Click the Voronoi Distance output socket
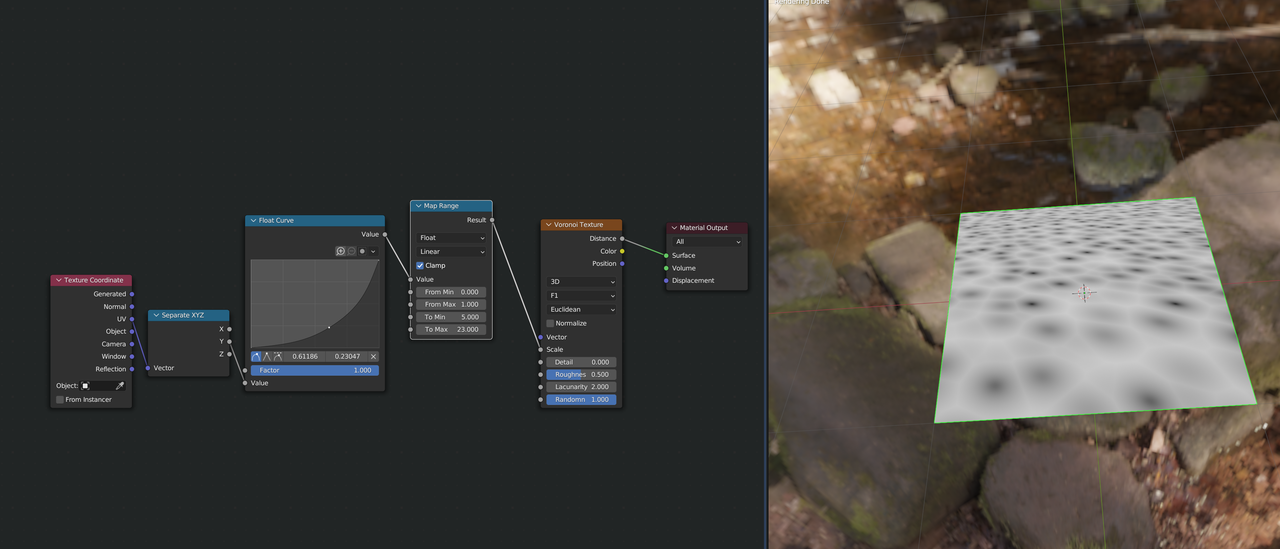This screenshot has height=549, width=1280. 622,238
